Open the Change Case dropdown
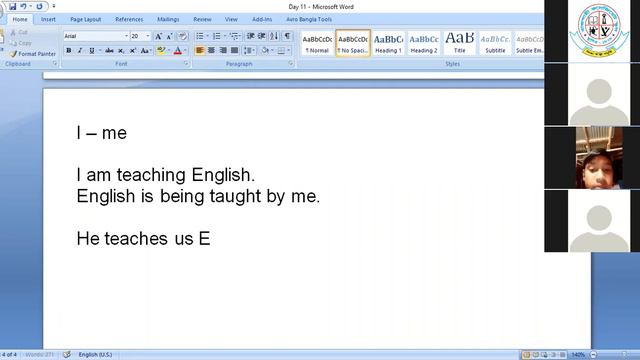 (x=146, y=51)
